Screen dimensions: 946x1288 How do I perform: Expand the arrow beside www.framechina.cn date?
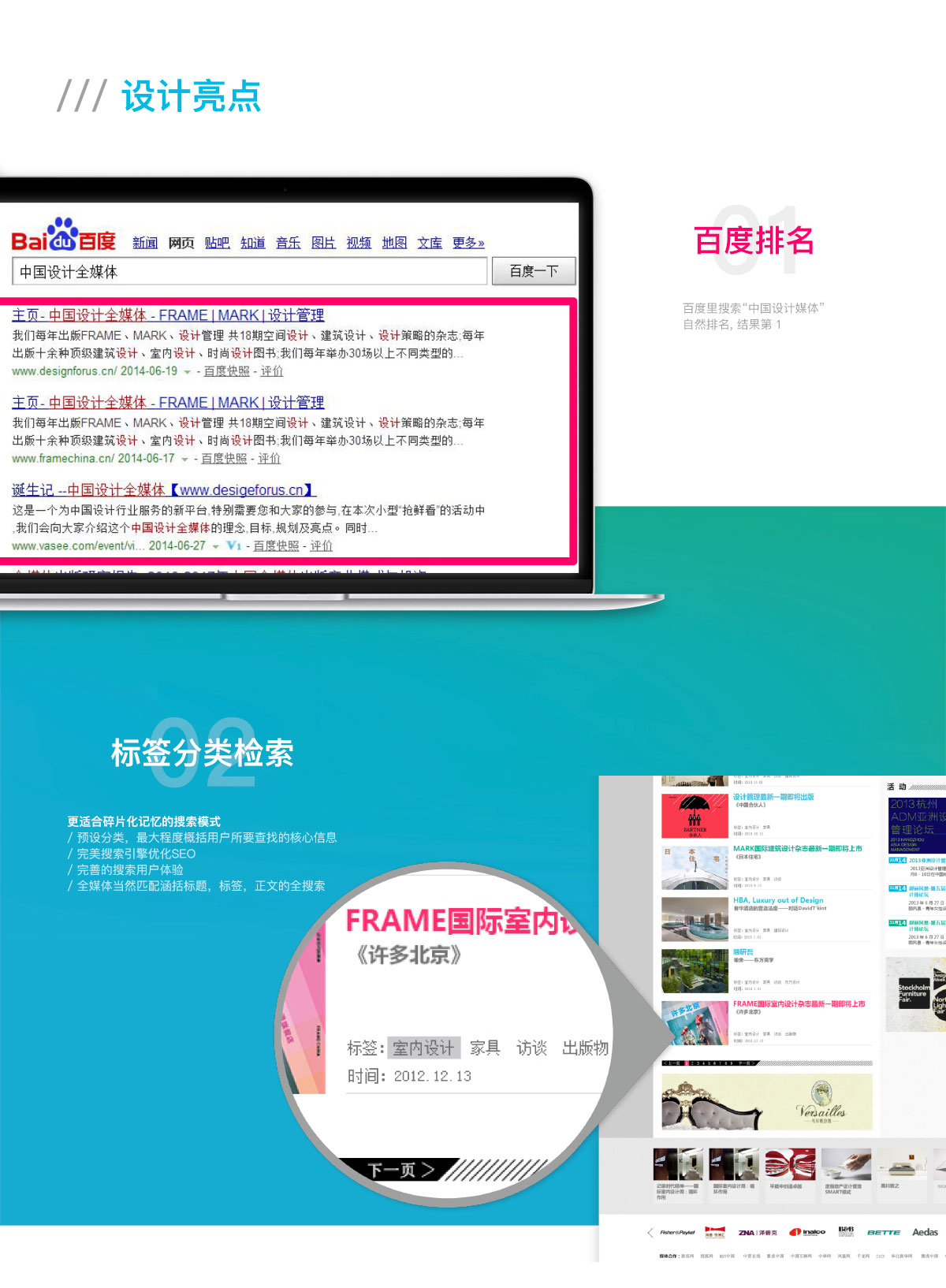tap(184, 460)
